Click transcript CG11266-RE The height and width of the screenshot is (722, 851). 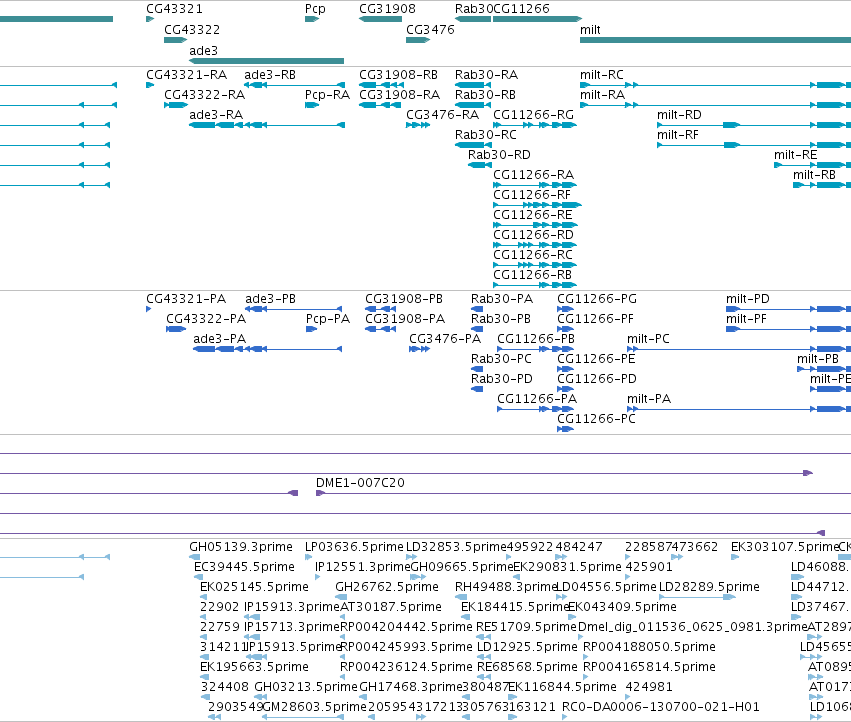click(x=535, y=225)
